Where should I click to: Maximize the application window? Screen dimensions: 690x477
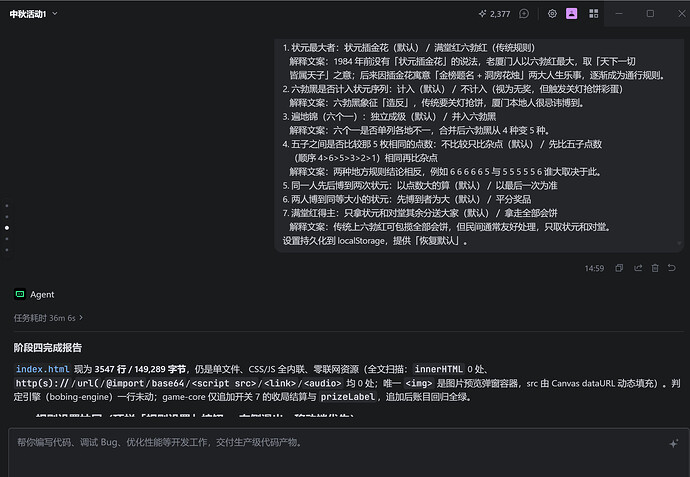650,14
